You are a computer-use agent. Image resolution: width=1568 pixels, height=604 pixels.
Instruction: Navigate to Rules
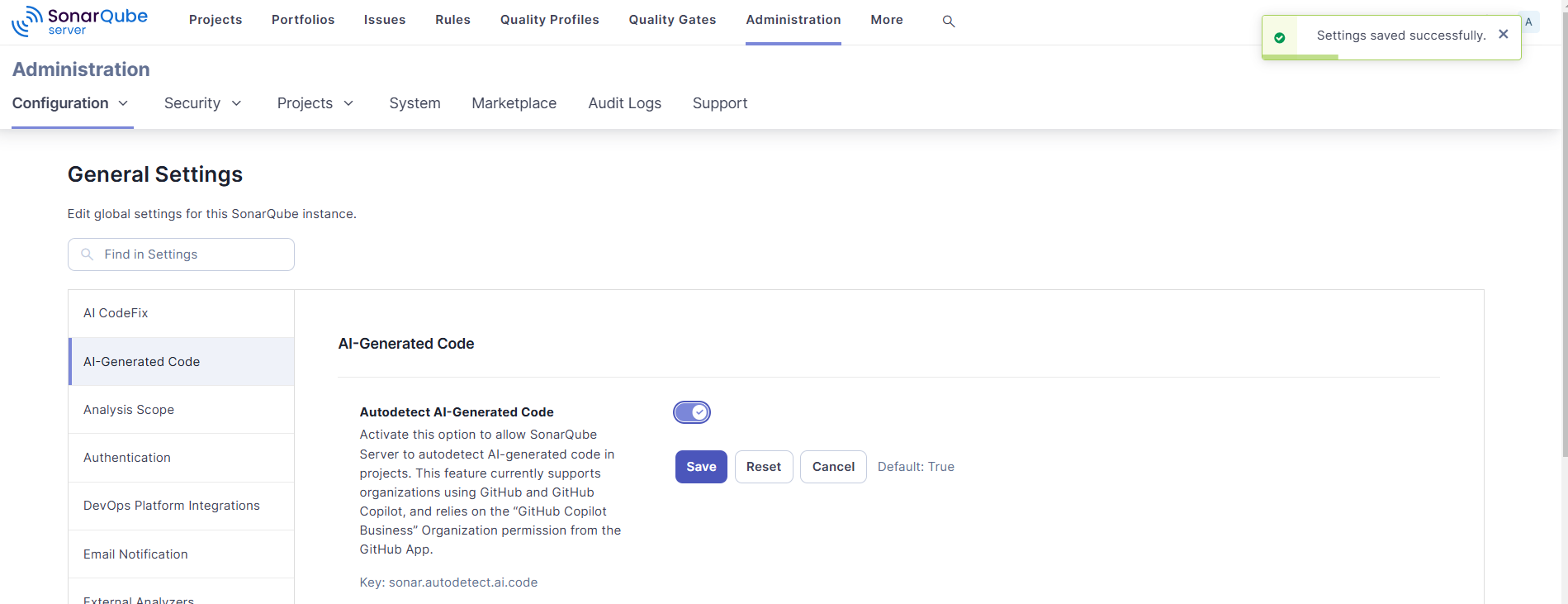(x=453, y=20)
